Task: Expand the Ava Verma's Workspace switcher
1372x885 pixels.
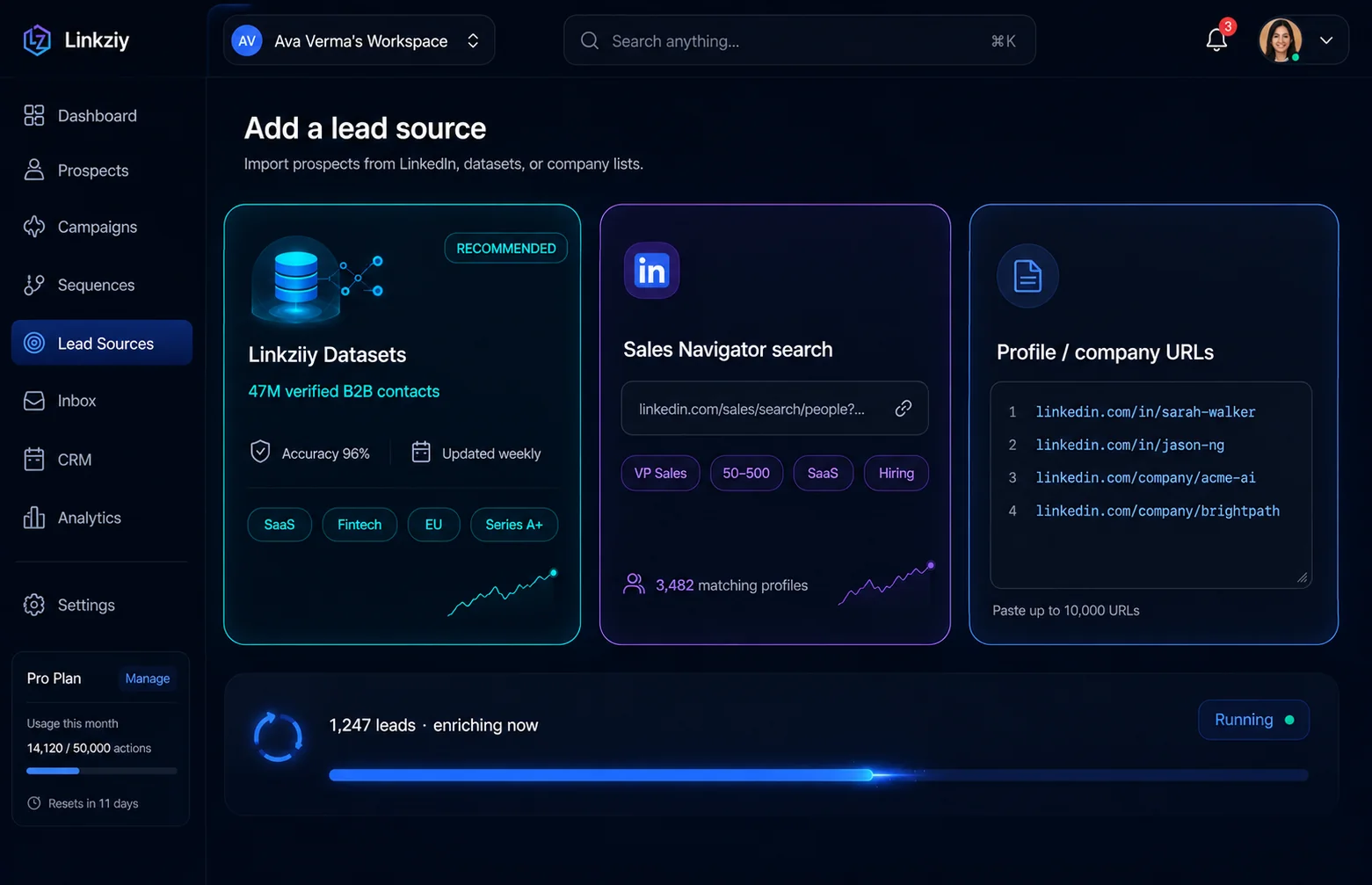Action: click(359, 40)
